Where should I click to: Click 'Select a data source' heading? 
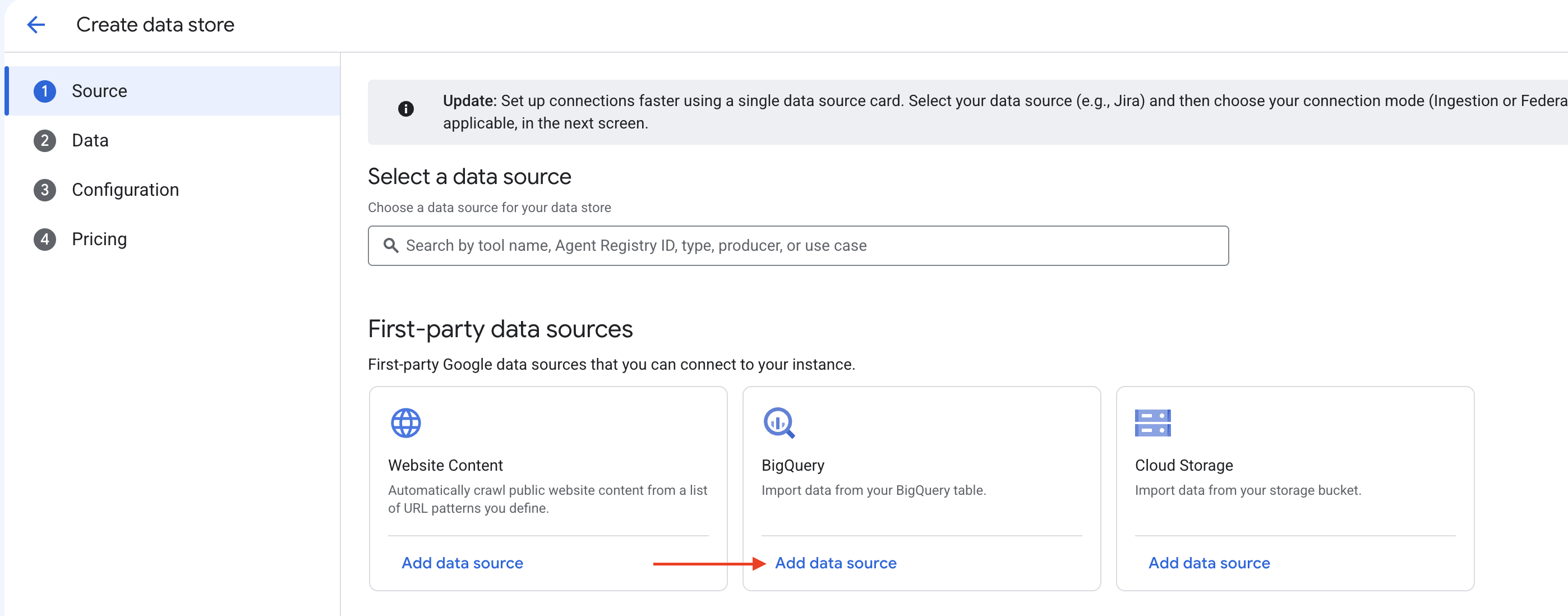[469, 177]
